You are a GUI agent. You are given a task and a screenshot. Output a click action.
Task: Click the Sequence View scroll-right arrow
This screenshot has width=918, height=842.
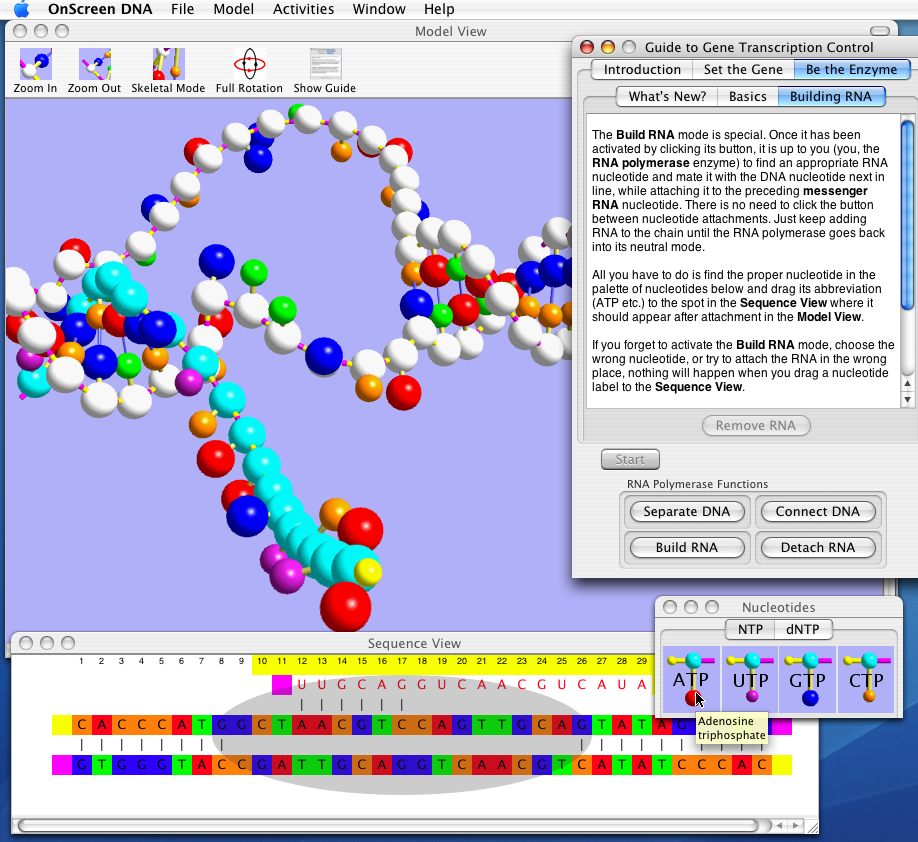click(x=795, y=826)
